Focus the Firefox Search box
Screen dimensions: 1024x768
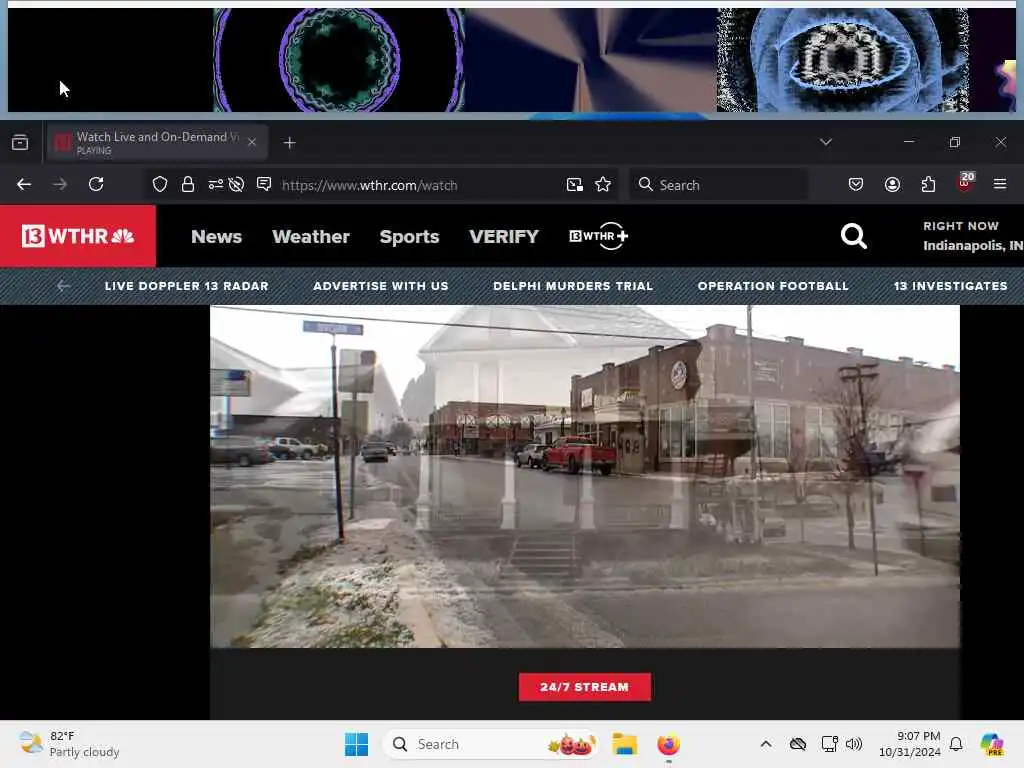718,185
